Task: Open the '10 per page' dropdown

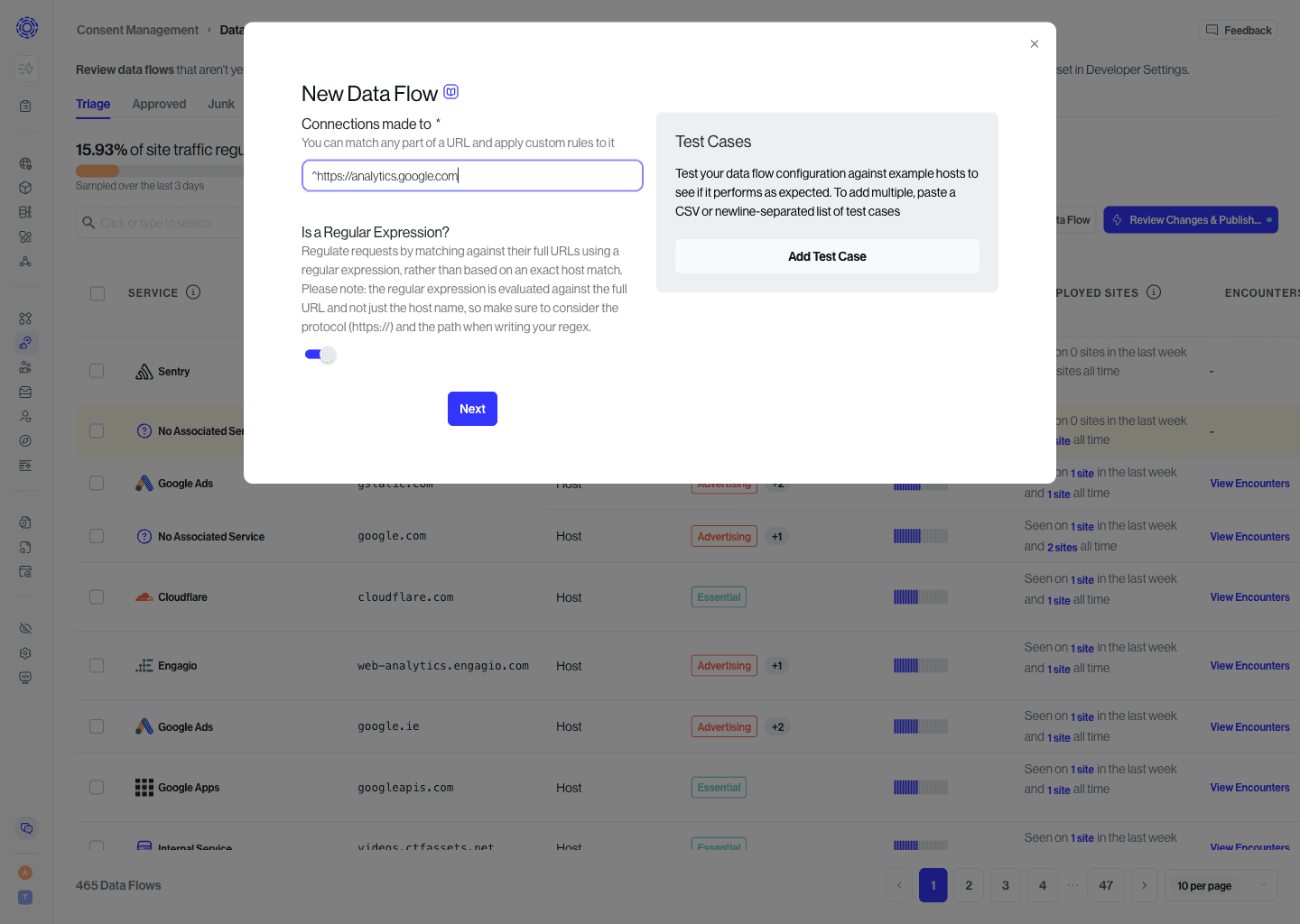Action: (x=1221, y=885)
